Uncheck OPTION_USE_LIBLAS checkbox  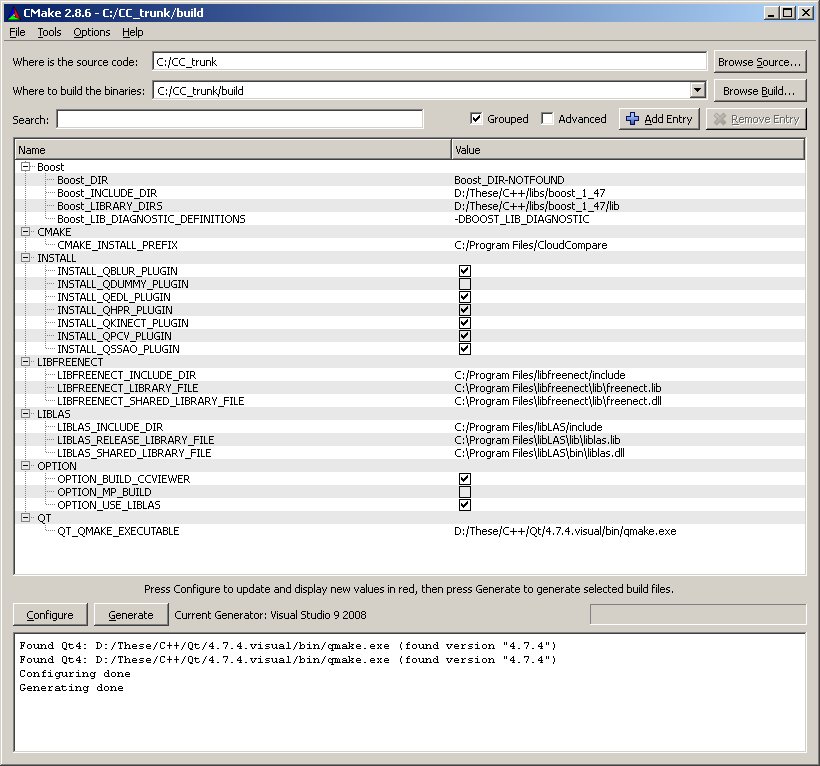point(465,505)
